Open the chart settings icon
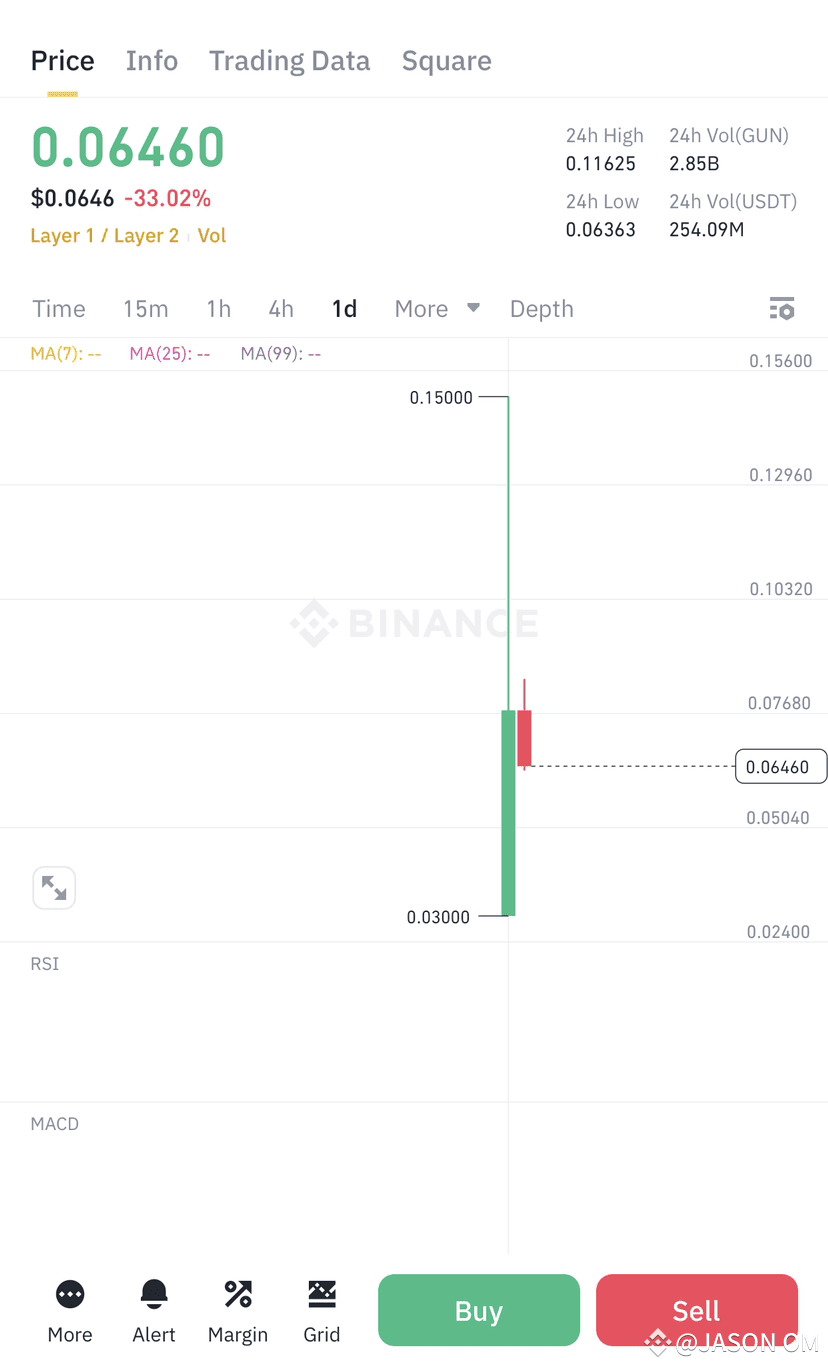Image resolution: width=828 pixels, height=1366 pixels. (782, 309)
